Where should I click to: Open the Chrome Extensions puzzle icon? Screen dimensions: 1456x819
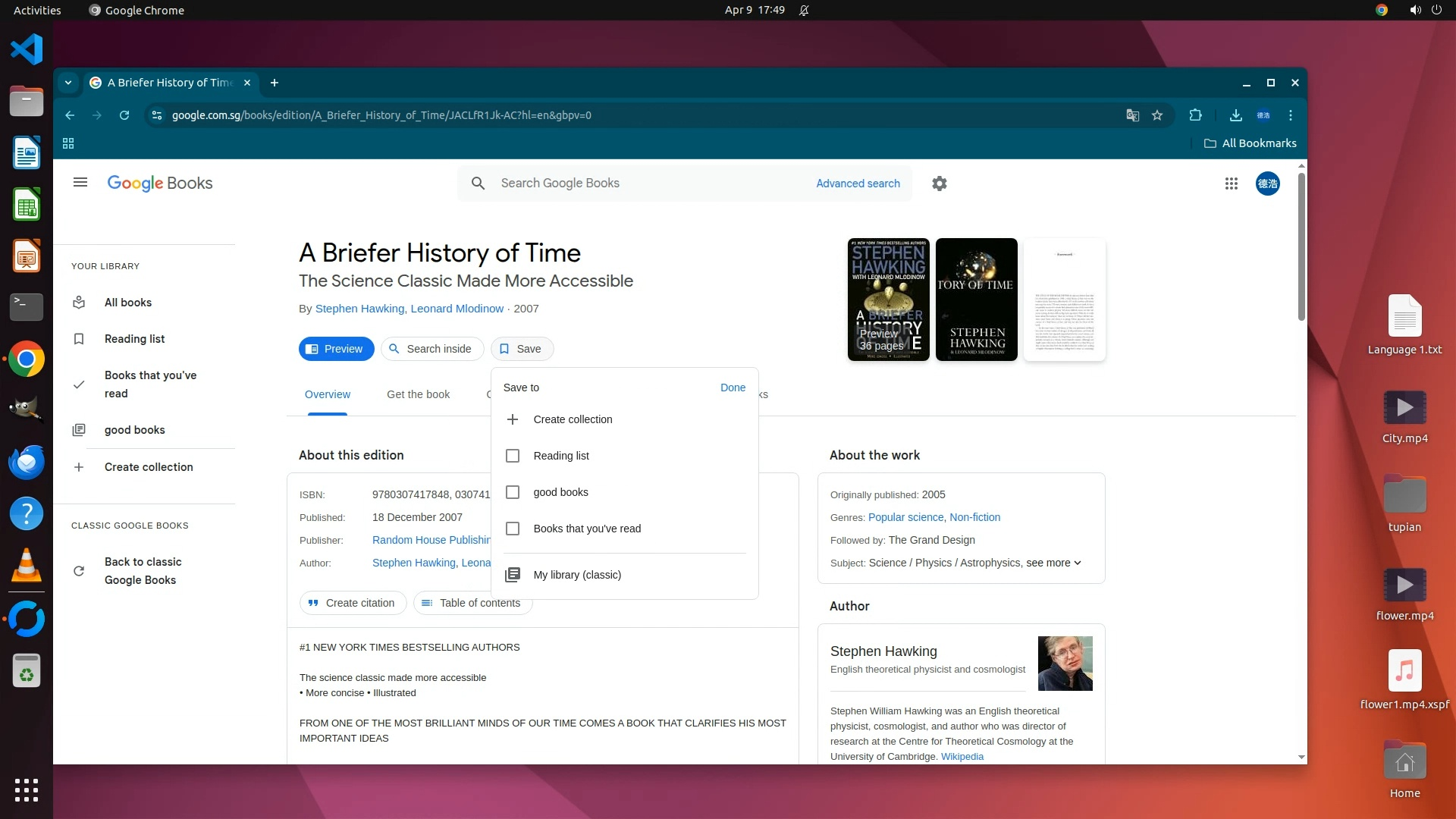coord(1195,115)
